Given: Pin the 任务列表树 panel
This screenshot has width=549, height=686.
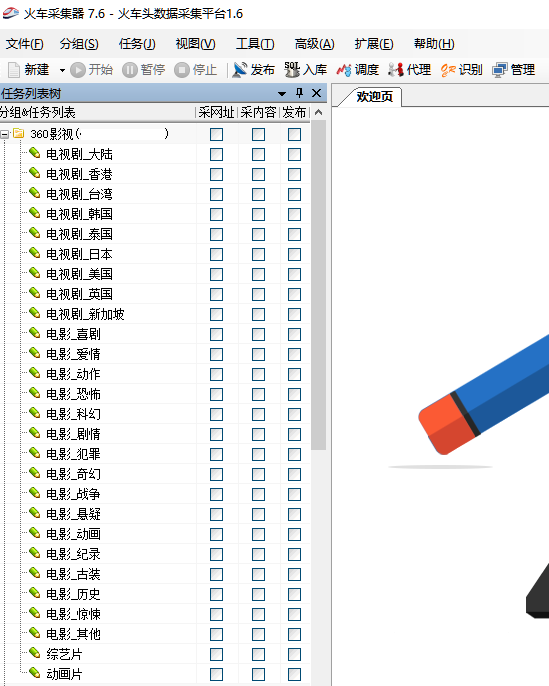Looking at the screenshot, I should click(x=299, y=93).
